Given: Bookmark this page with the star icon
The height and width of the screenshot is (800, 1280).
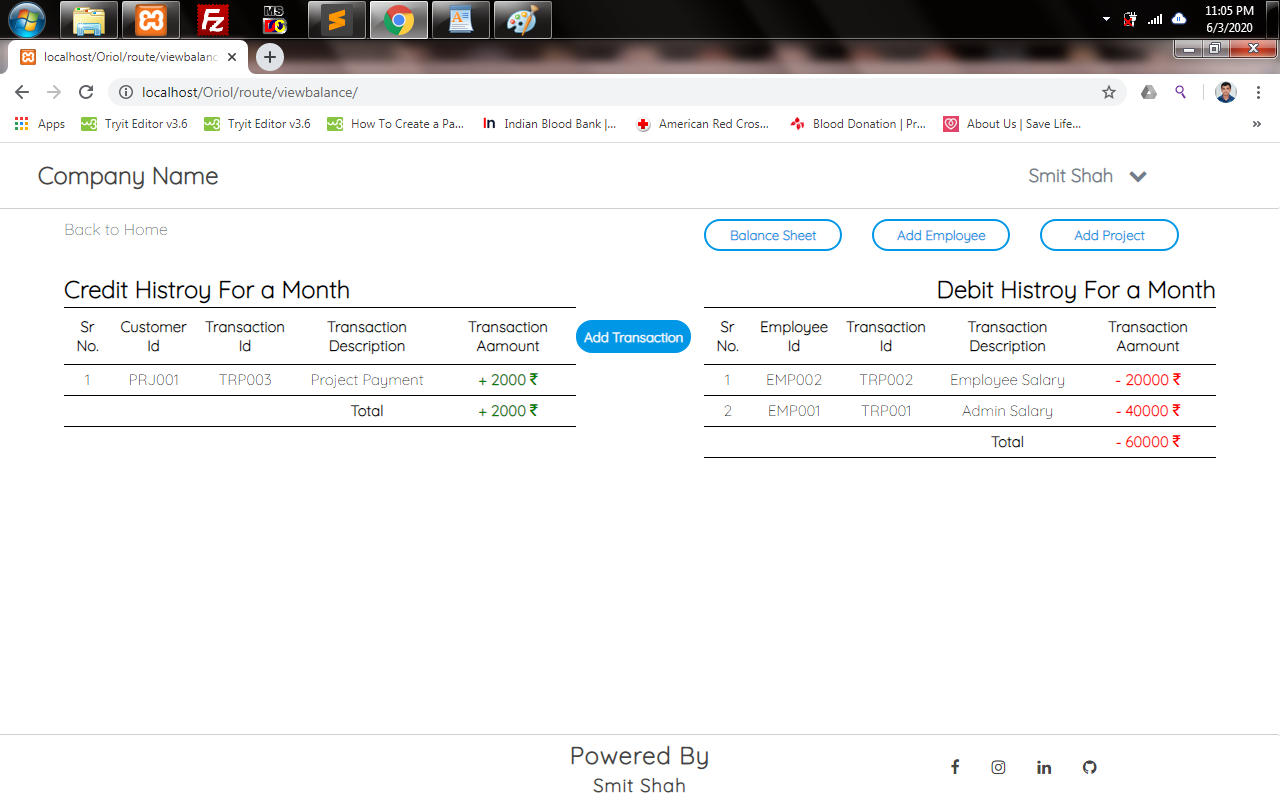Looking at the screenshot, I should [x=1109, y=92].
